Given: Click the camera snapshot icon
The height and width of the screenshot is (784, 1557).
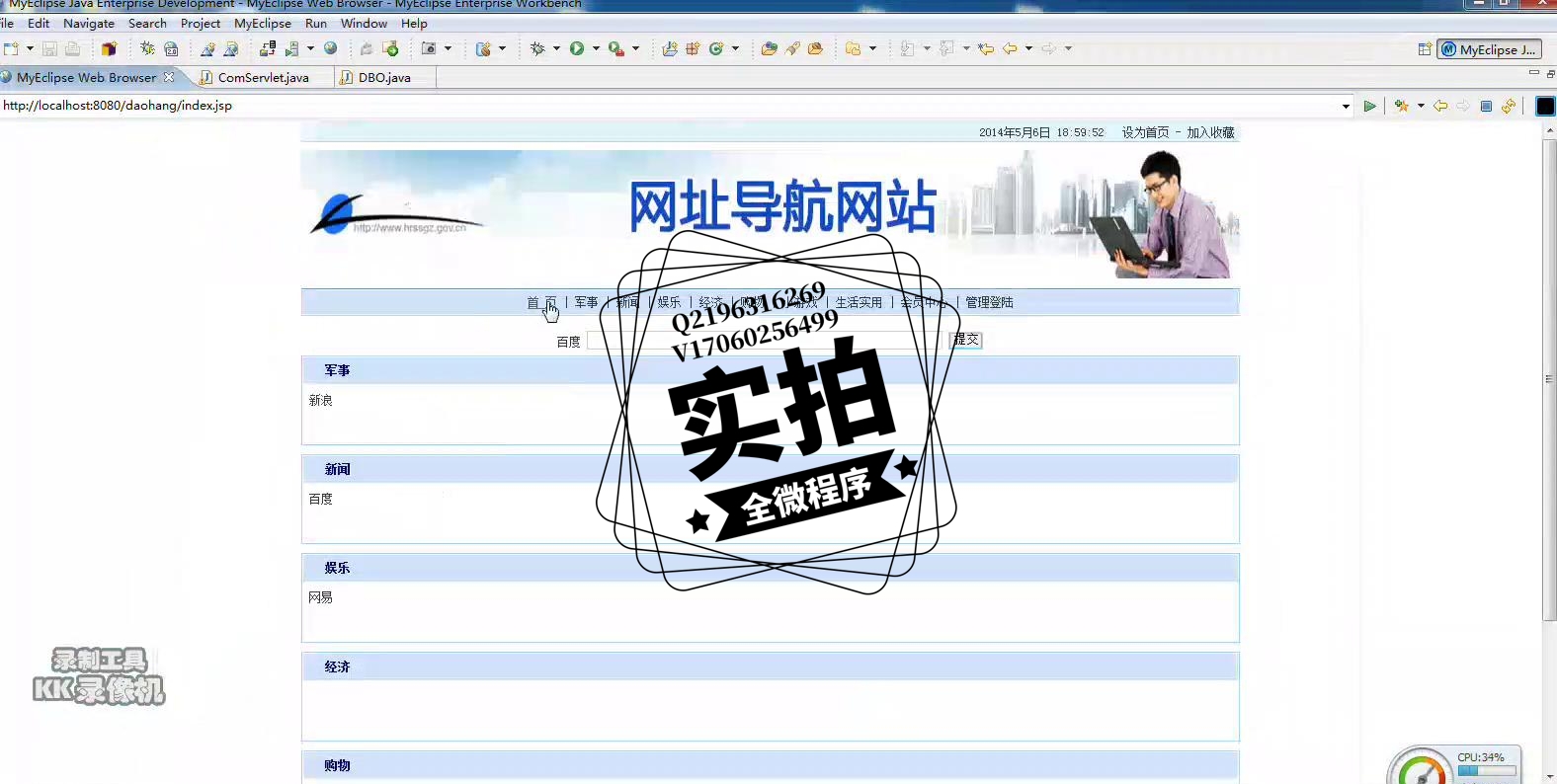Looking at the screenshot, I should 429,48.
